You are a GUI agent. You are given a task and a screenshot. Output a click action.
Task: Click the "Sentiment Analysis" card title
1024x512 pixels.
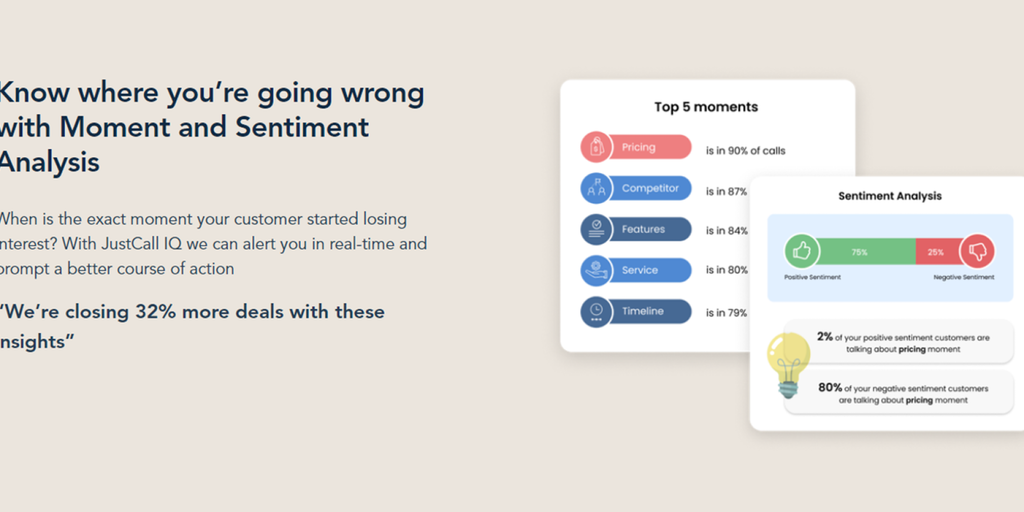tap(890, 196)
